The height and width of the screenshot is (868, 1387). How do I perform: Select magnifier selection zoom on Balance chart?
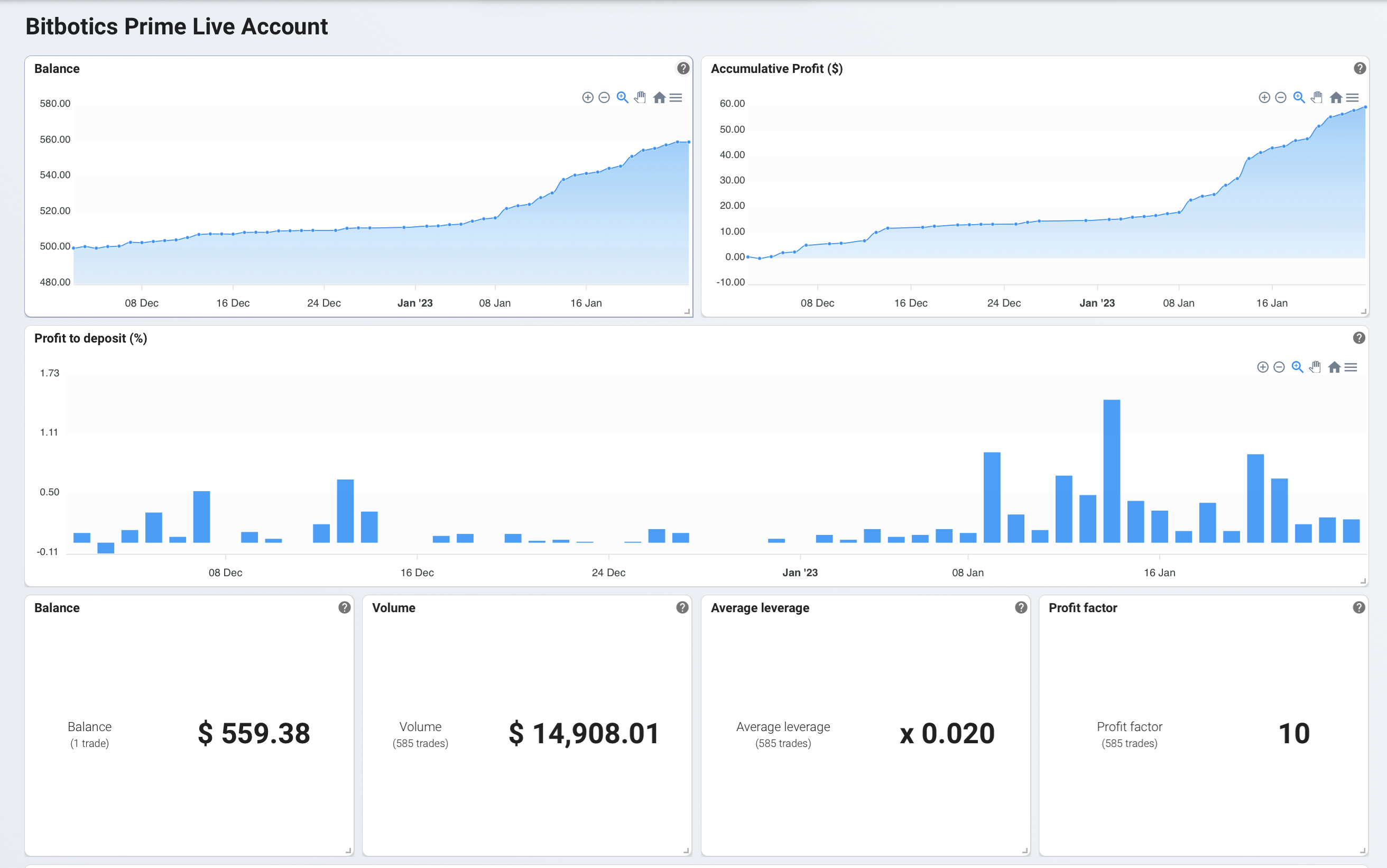point(622,98)
